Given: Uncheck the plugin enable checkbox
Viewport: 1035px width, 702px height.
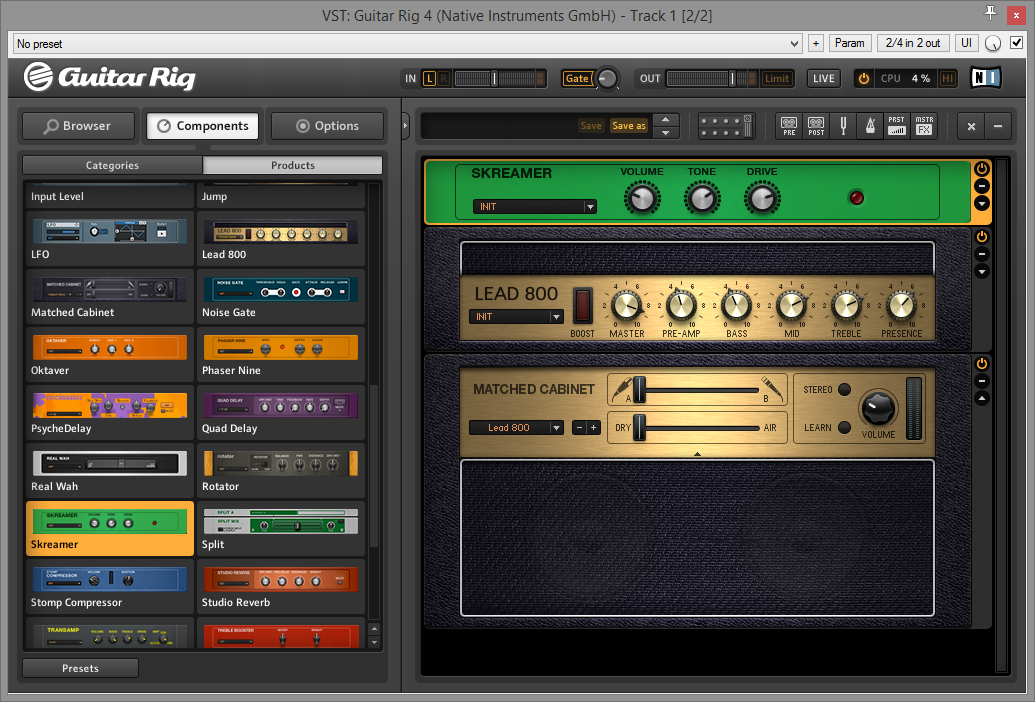Looking at the screenshot, I should pos(1017,43).
